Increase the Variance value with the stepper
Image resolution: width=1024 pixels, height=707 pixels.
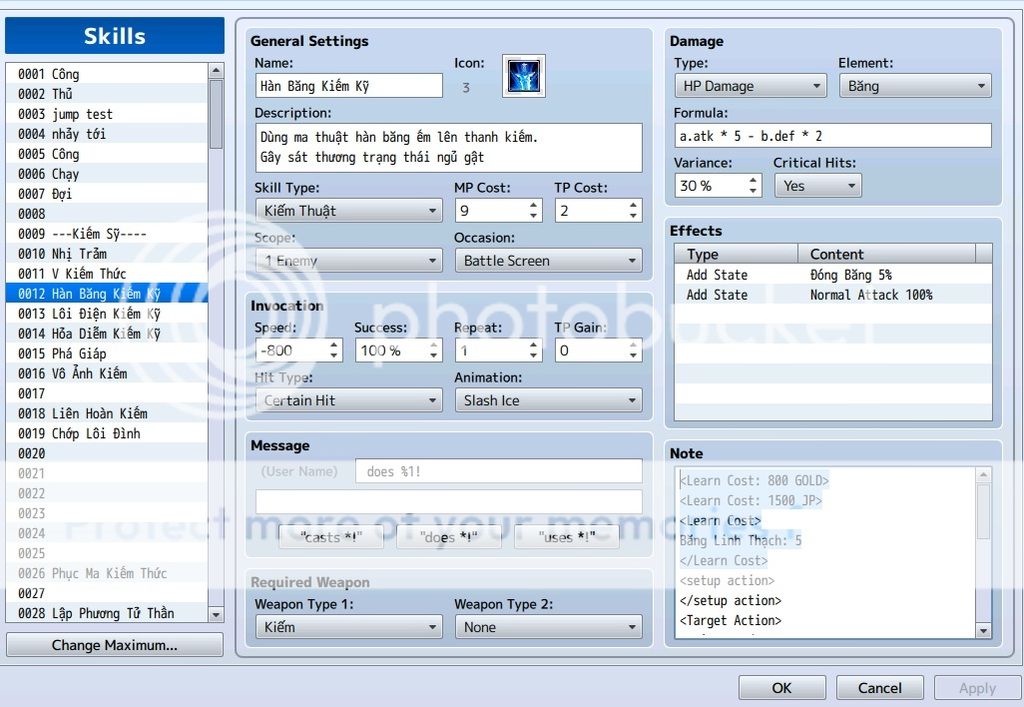[753, 180]
